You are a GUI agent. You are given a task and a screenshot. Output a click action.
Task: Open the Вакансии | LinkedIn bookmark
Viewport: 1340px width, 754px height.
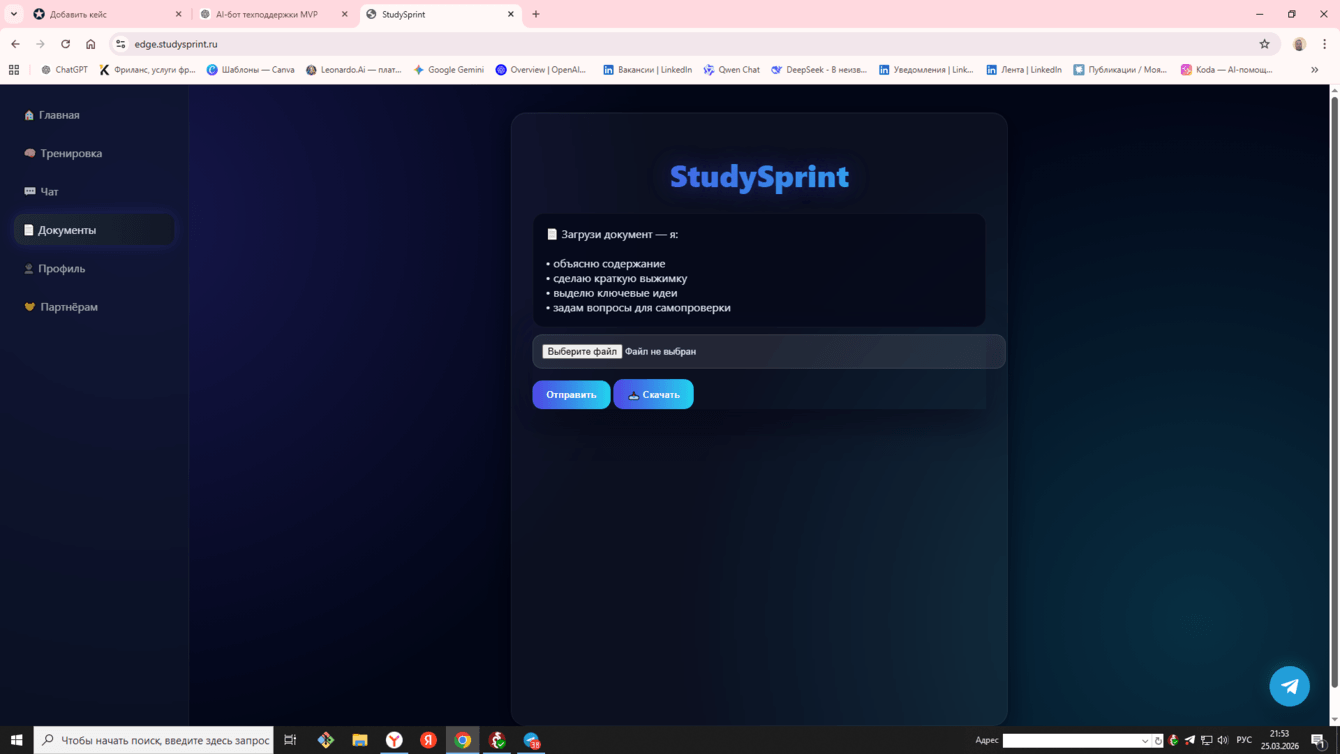647,70
